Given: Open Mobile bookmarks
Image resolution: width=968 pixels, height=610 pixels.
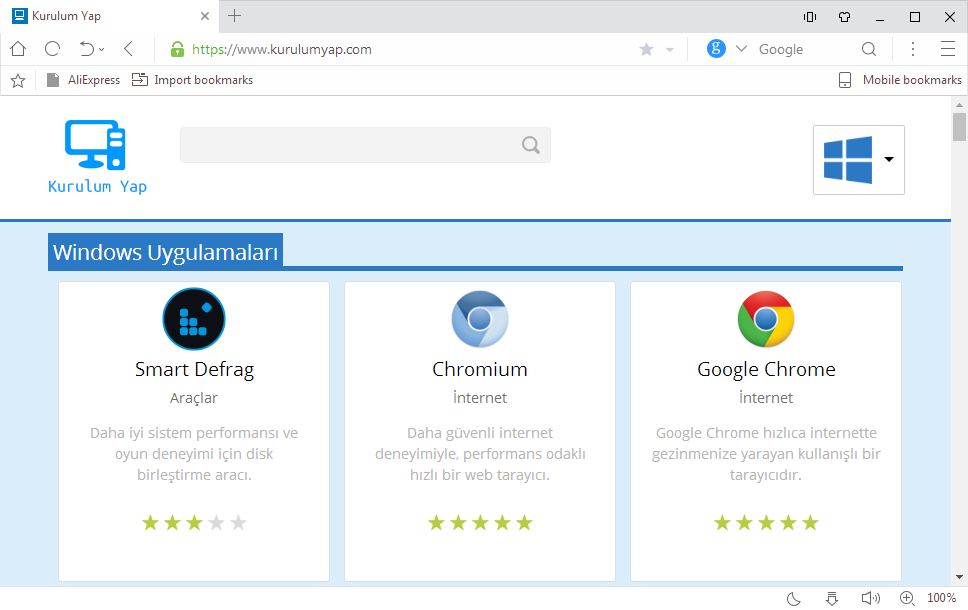Looking at the screenshot, I should [x=900, y=80].
